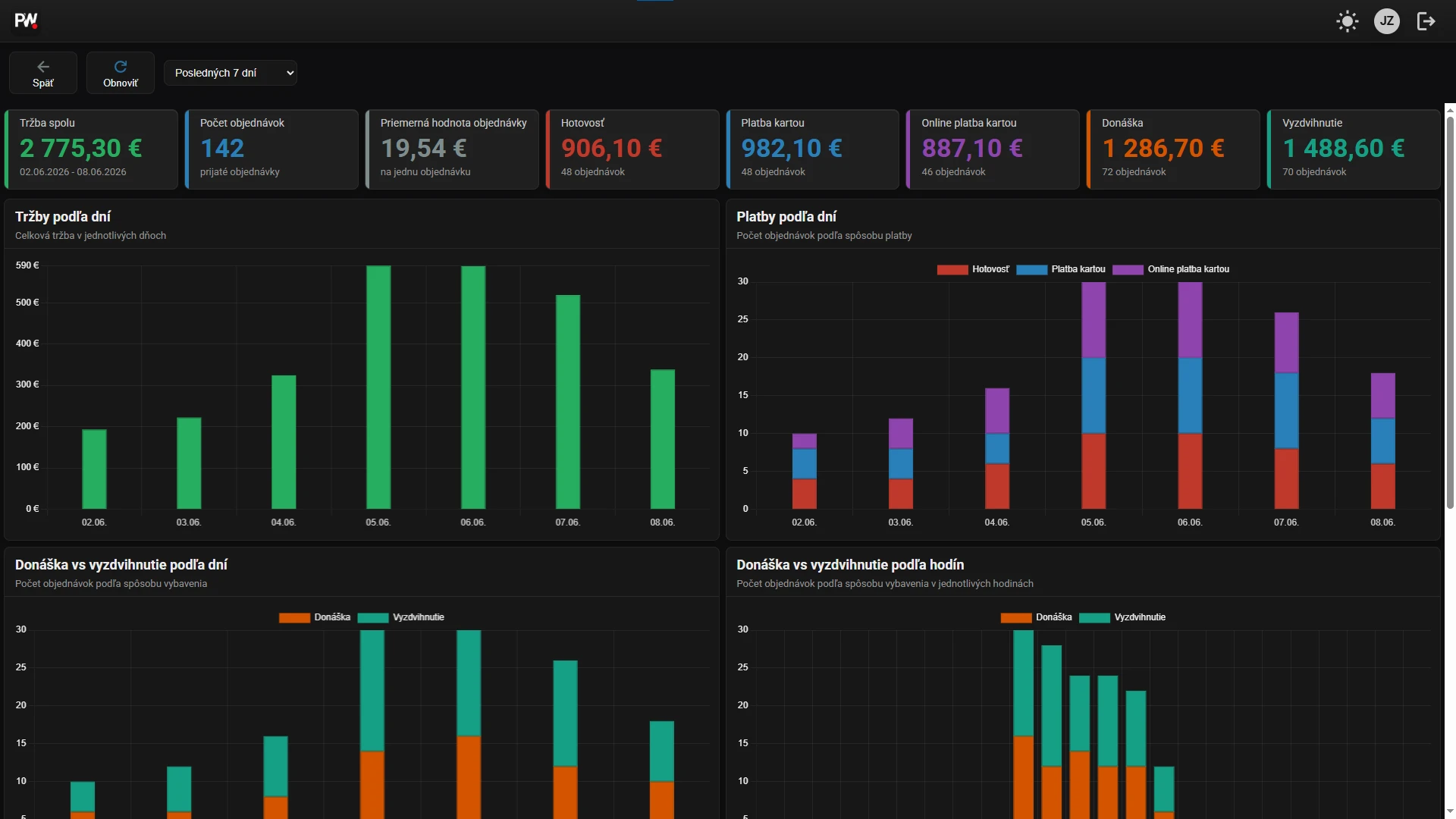The height and width of the screenshot is (819, 1456).
Task: Click the Tržba spolu summary card
Action: pyautogui.click(x=91, y=149)
